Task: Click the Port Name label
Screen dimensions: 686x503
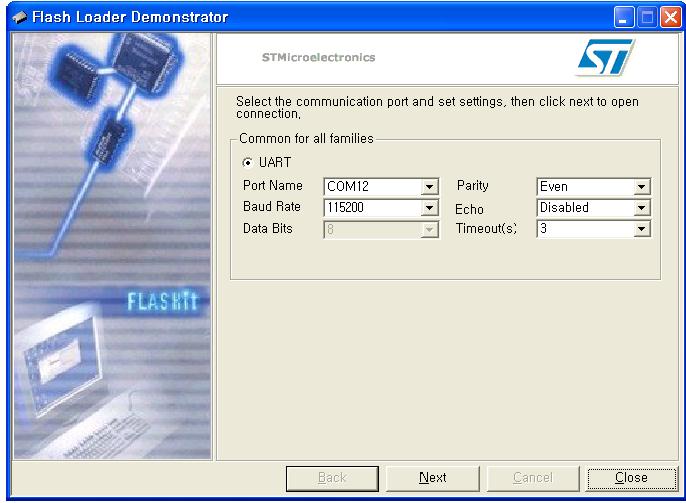Action: click(273, 185)
